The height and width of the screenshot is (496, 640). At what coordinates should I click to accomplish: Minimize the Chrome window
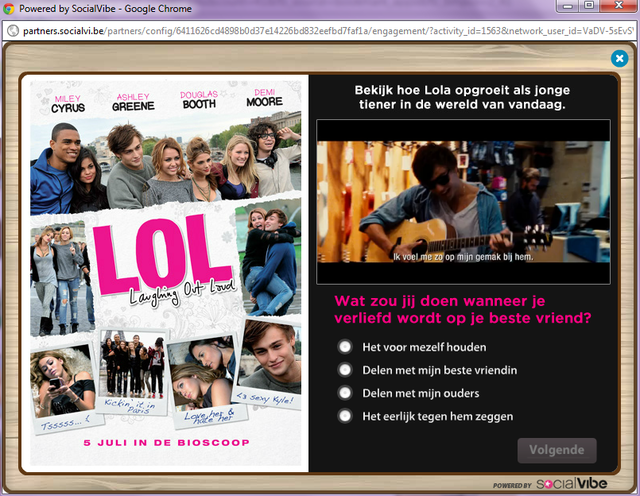pos(567,6)
